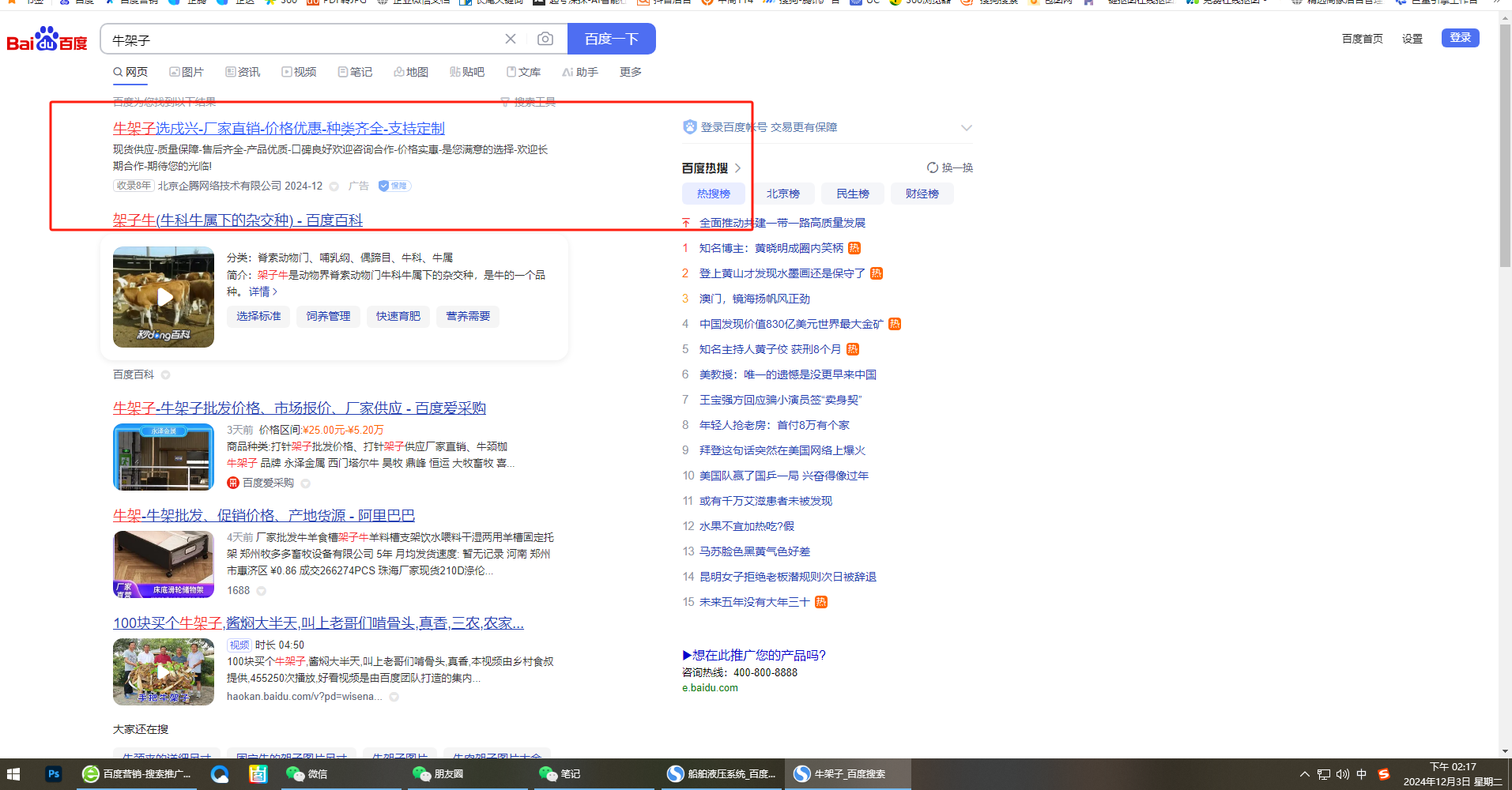Play the 架子牛 encyclopedia video thumbnail
This screenshot has height=790, width=1512.
pyautogui.click(x=164, y=297)
